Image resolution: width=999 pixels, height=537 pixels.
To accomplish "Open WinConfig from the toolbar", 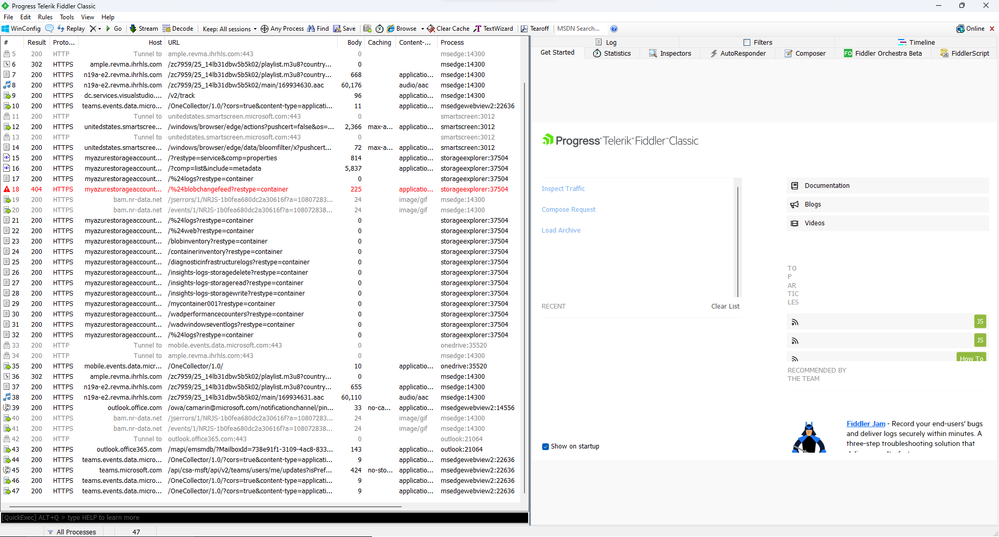I will (x=21, y=29).
